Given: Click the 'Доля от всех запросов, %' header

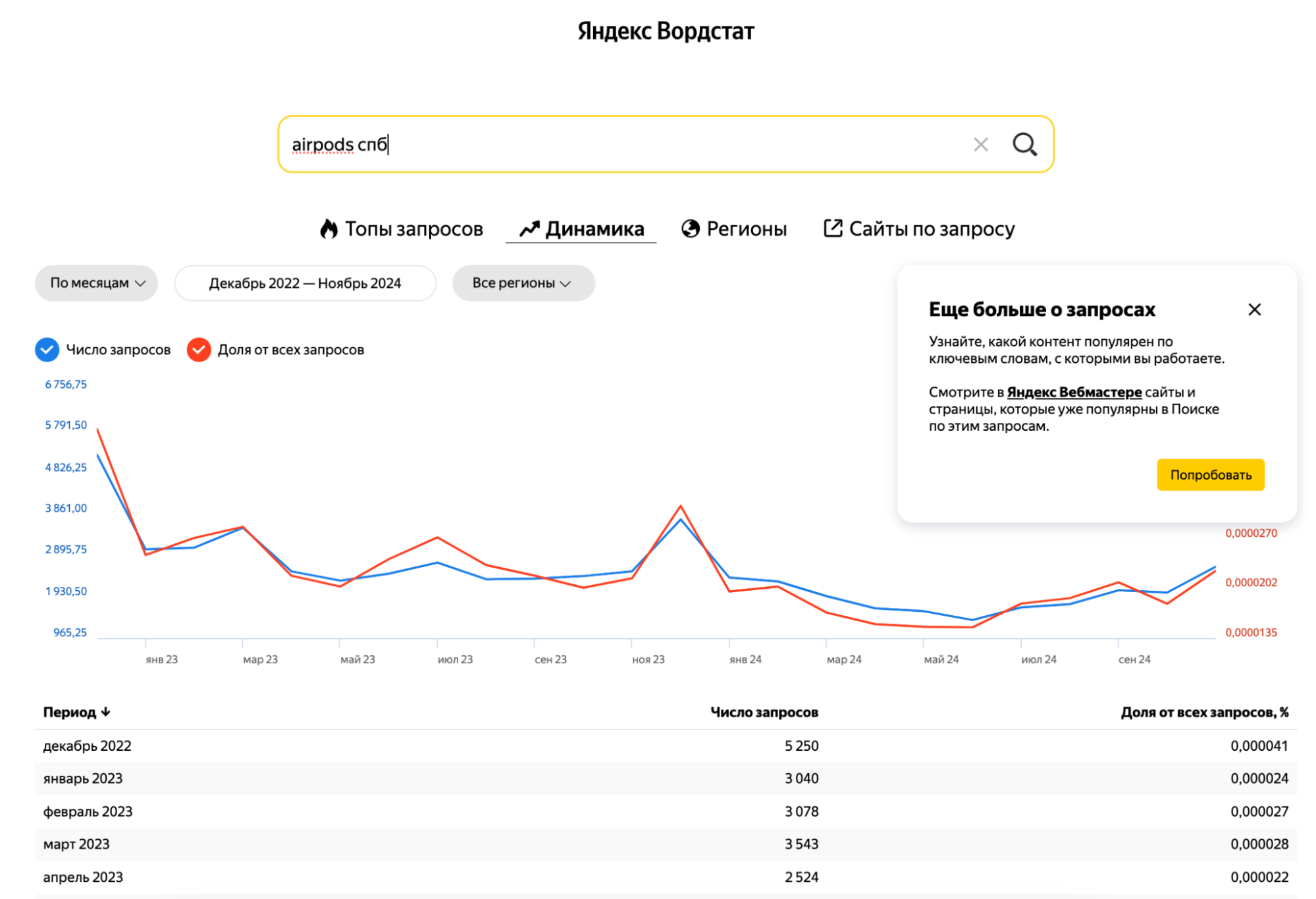Looking at the screenshot, I should point(1205,712).
